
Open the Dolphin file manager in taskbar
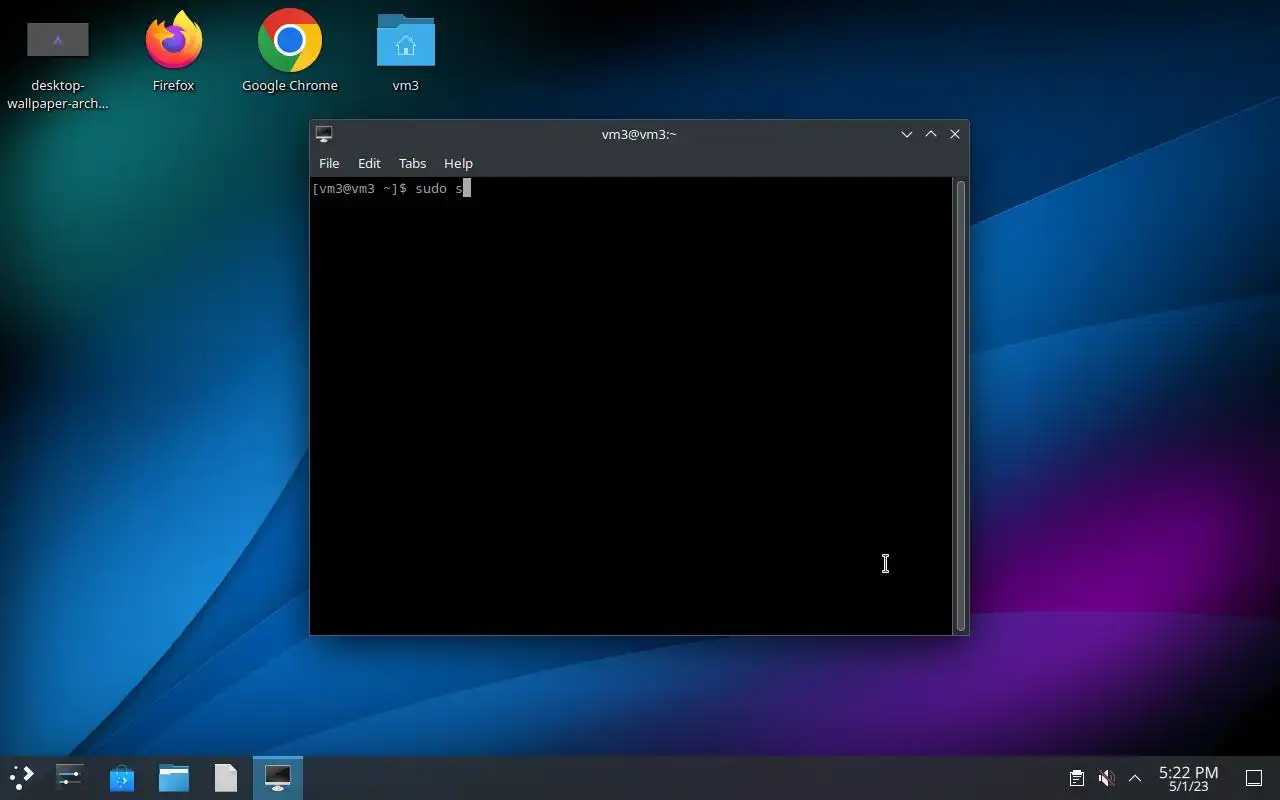tap(174, 777)
